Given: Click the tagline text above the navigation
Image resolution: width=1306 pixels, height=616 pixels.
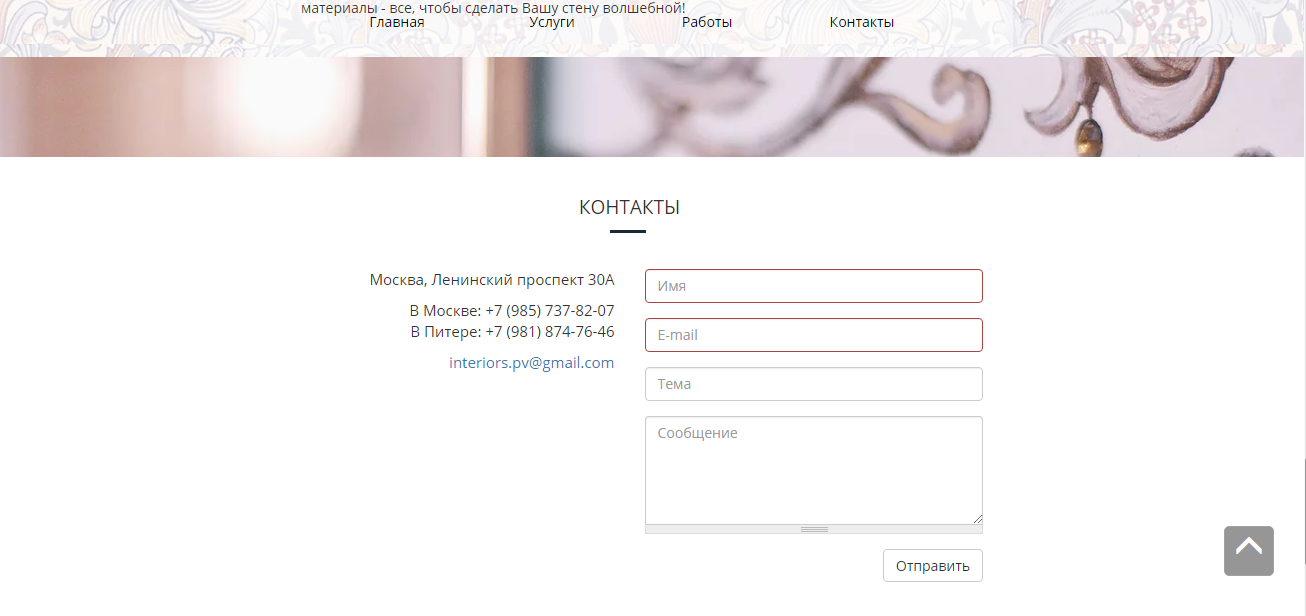Looking at the screenshot, I should click(493, 8).
